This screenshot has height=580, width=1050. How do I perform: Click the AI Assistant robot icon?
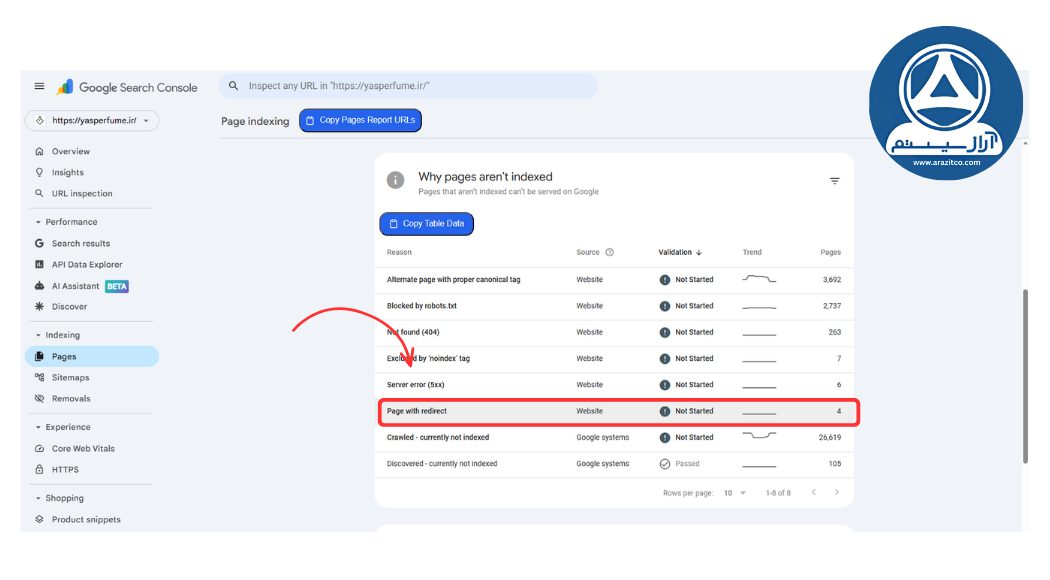click(x=40, y=286)
